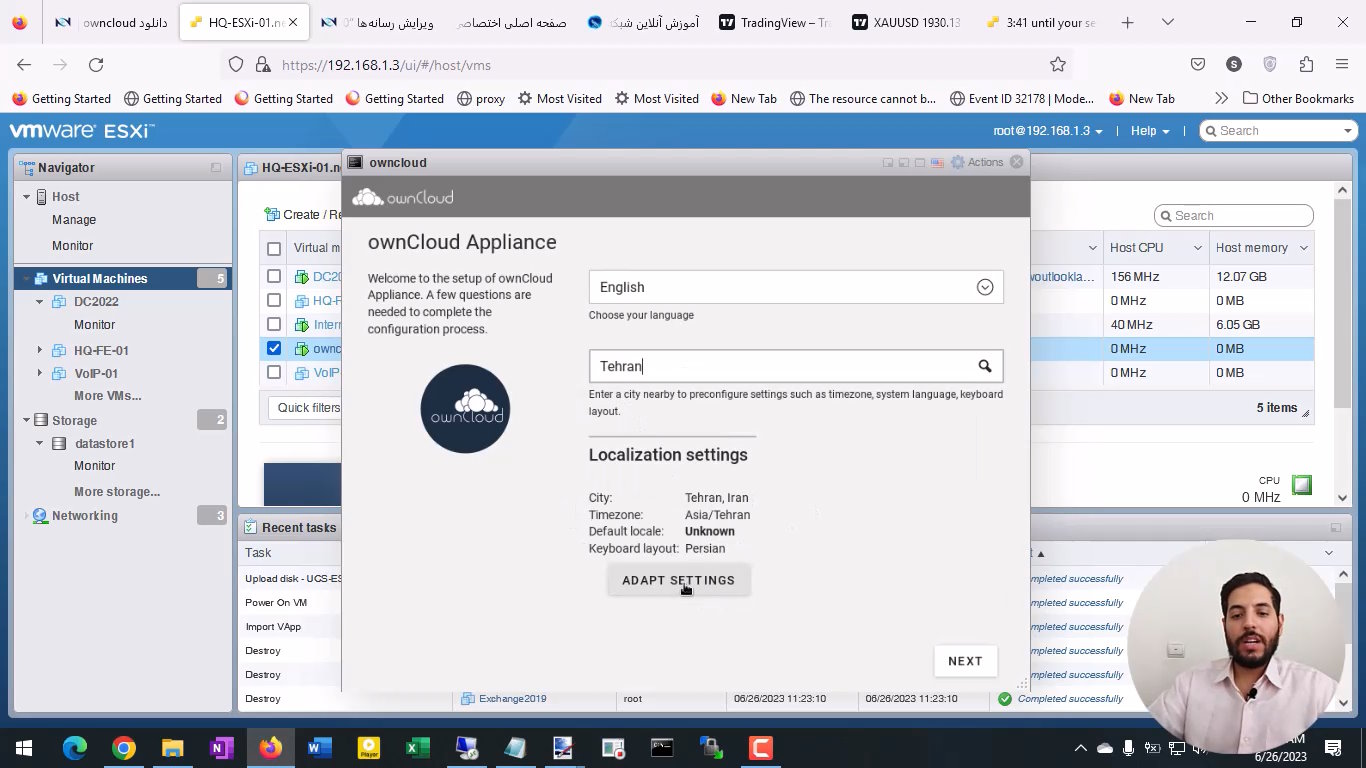The height and width of the screenshot is (768, 1366).
Task: Toggle the checkbox for the DC20 VM row
Action: 274,276
